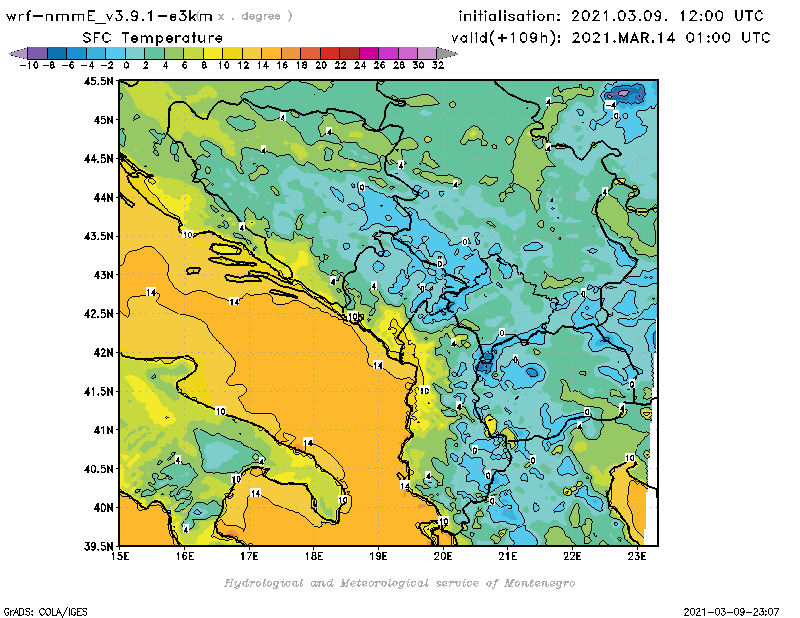Select the 'GrADS: COLA/IGES' credit text

pos(45,611)
